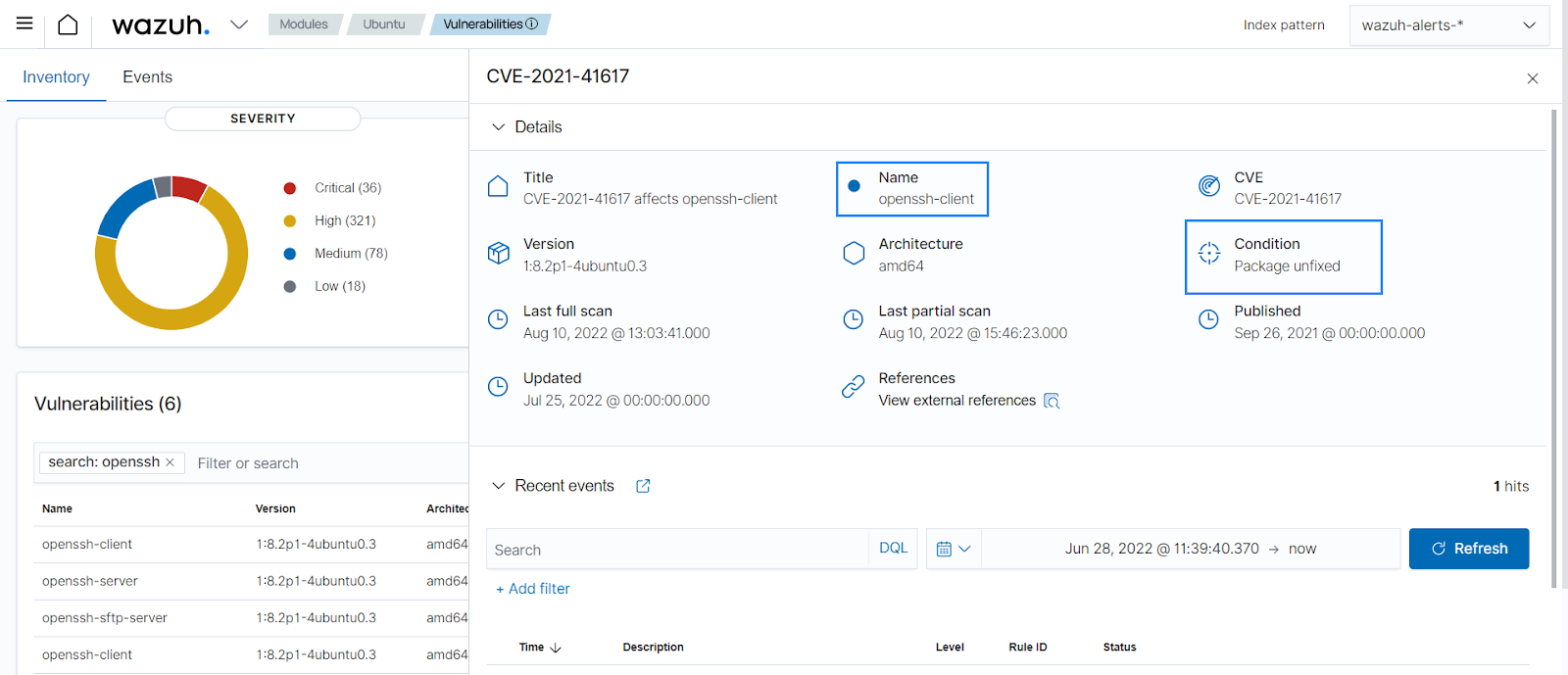Click the Published clock icon

1209,319
